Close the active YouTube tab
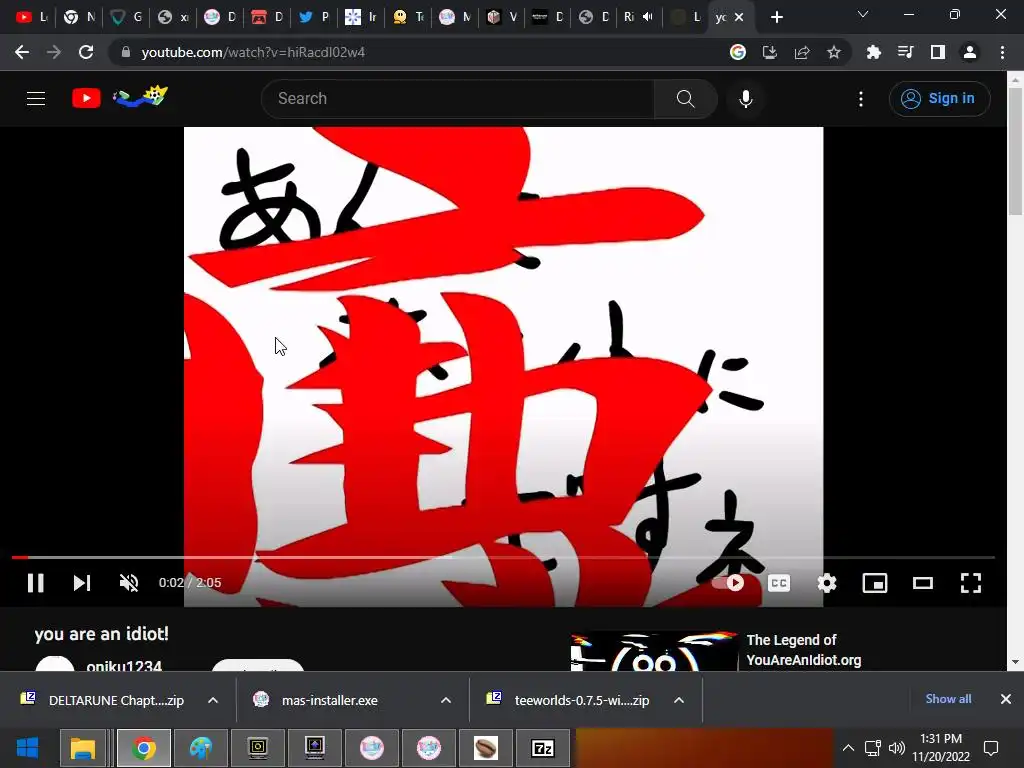 739,18
